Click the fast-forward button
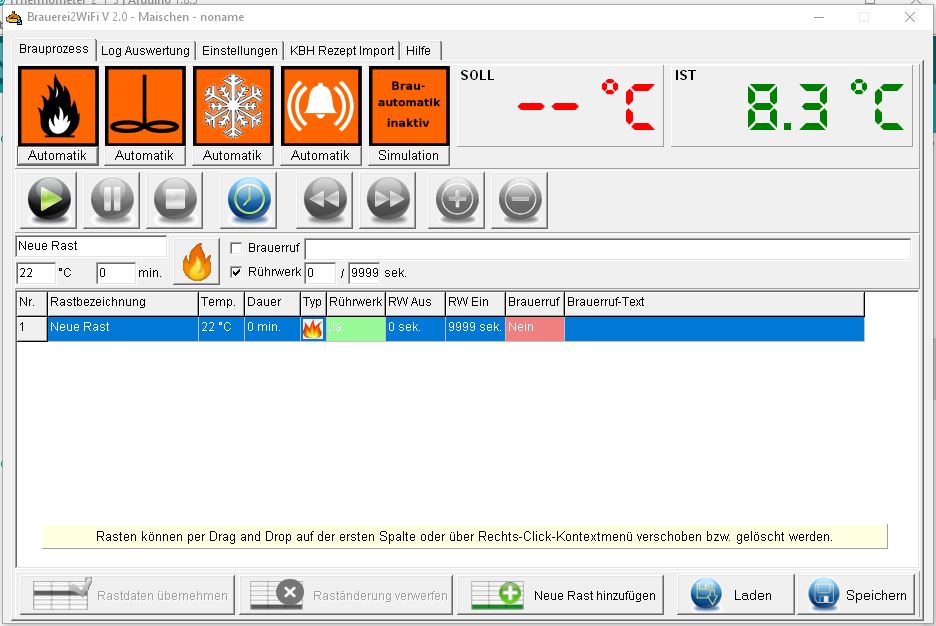936x626 pixels. (x=389, y=199)
